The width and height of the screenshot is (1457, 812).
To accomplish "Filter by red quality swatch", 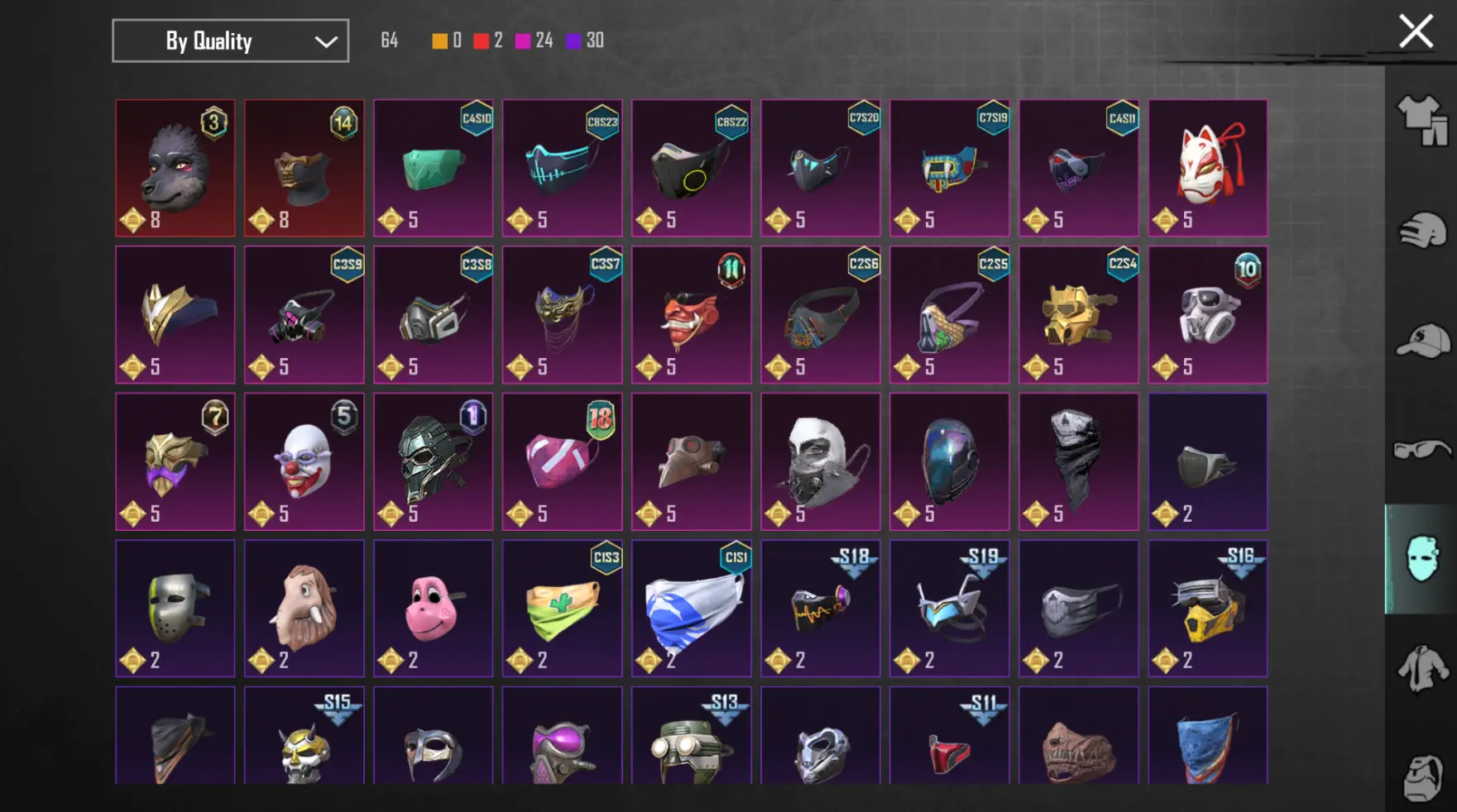I will coord(481,41).
